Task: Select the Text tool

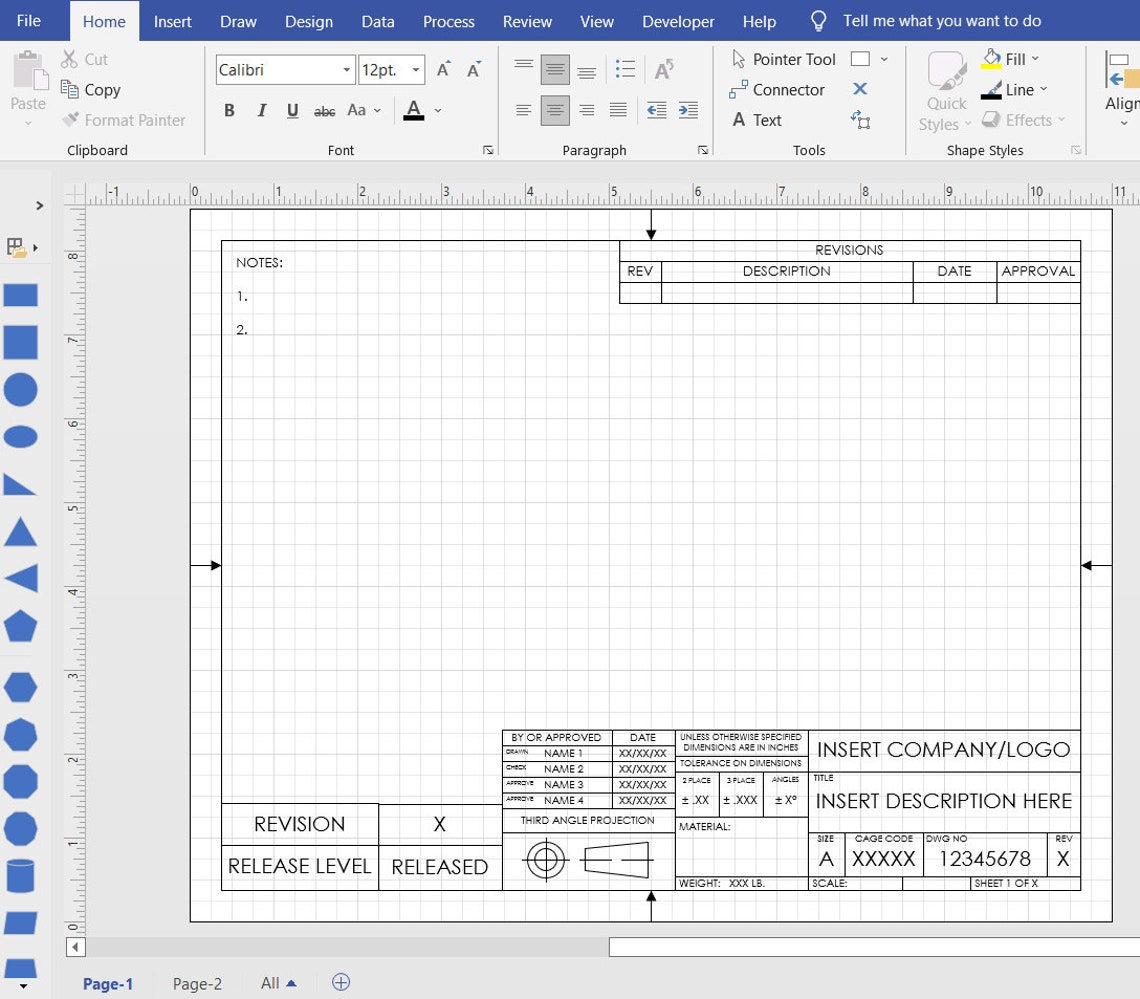Action: point(767,120)
